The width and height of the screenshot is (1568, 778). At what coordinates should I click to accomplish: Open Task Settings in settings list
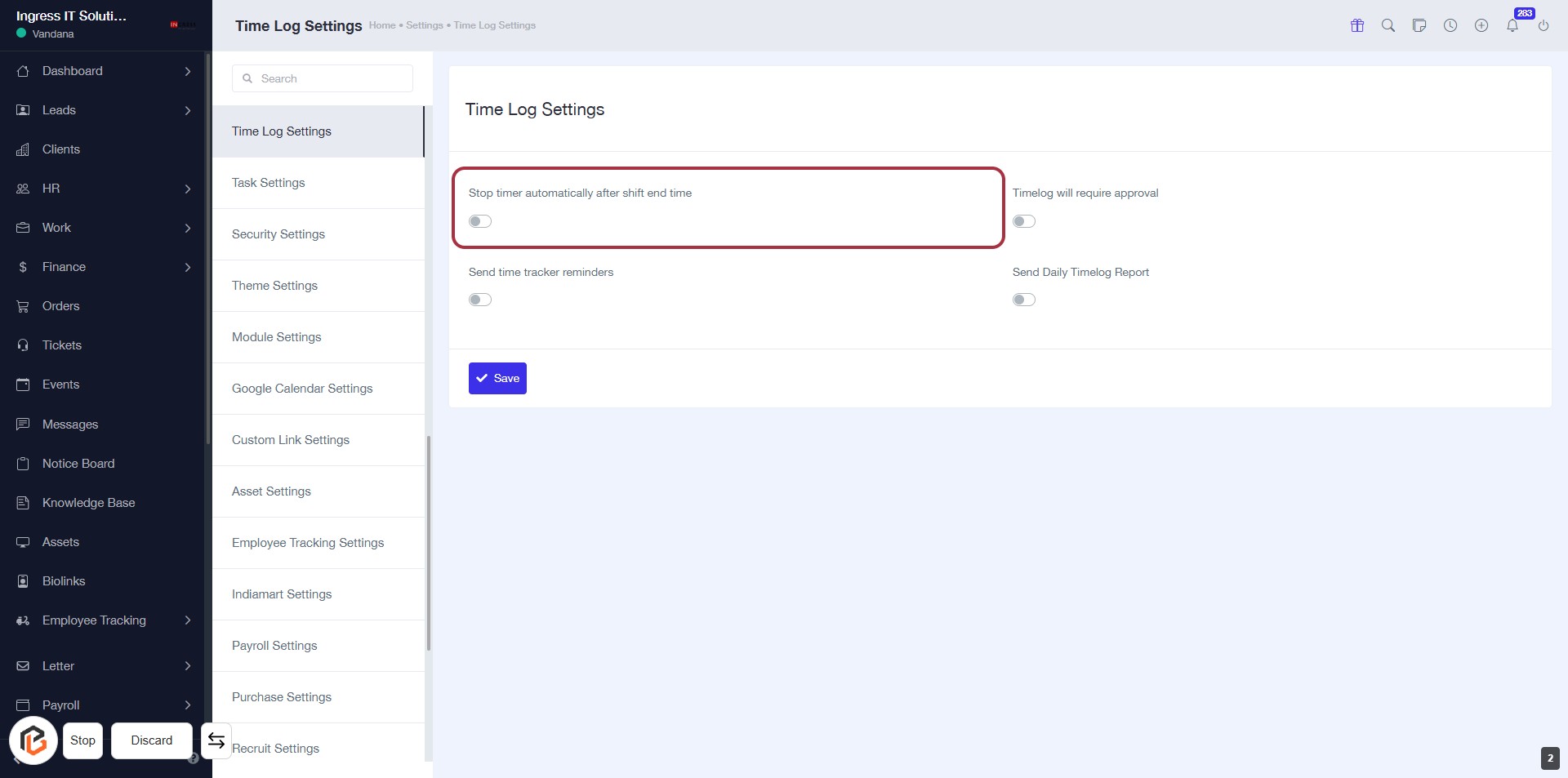pyautogui.click(x=269, y=183)
